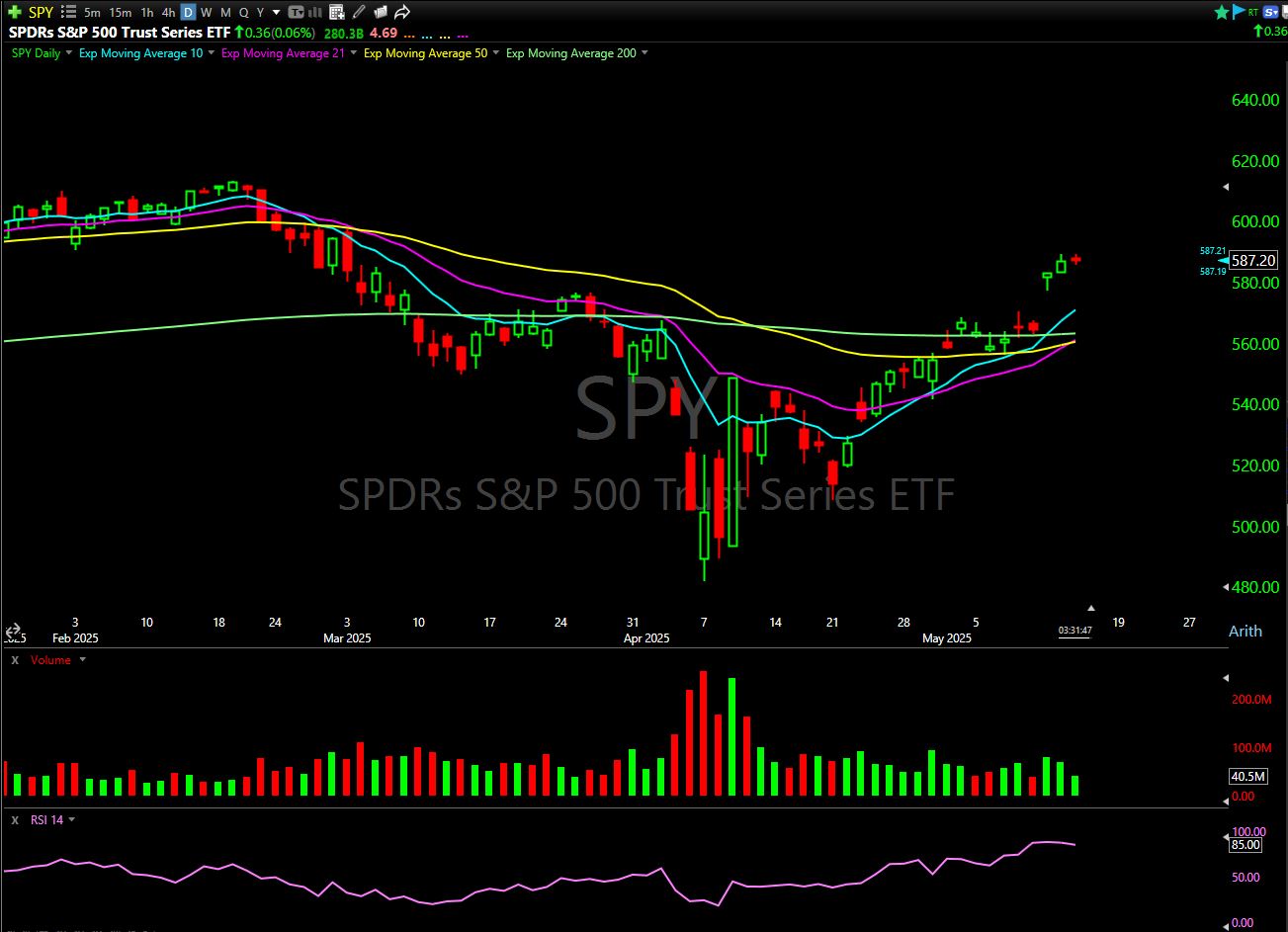Click the 40.5M volume value label
This screenshot has width=1288, height=932.
click(1246, 777)
